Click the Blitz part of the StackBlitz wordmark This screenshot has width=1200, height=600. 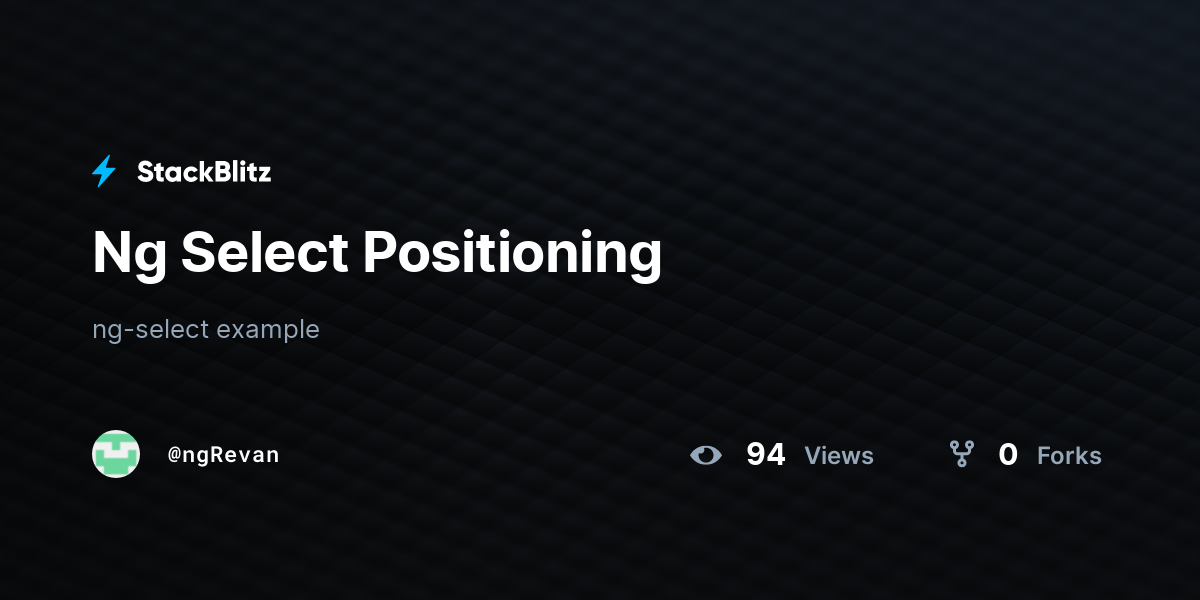tap(238, 172)
